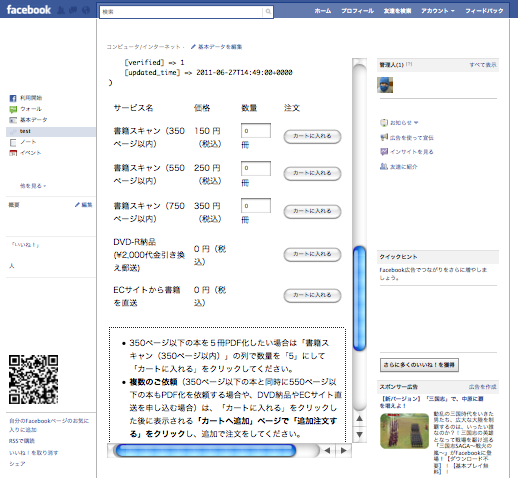Click the notes icon beside ノート
Image resolution: width=518 pixels, height=478 pixels.
point(13,143)
